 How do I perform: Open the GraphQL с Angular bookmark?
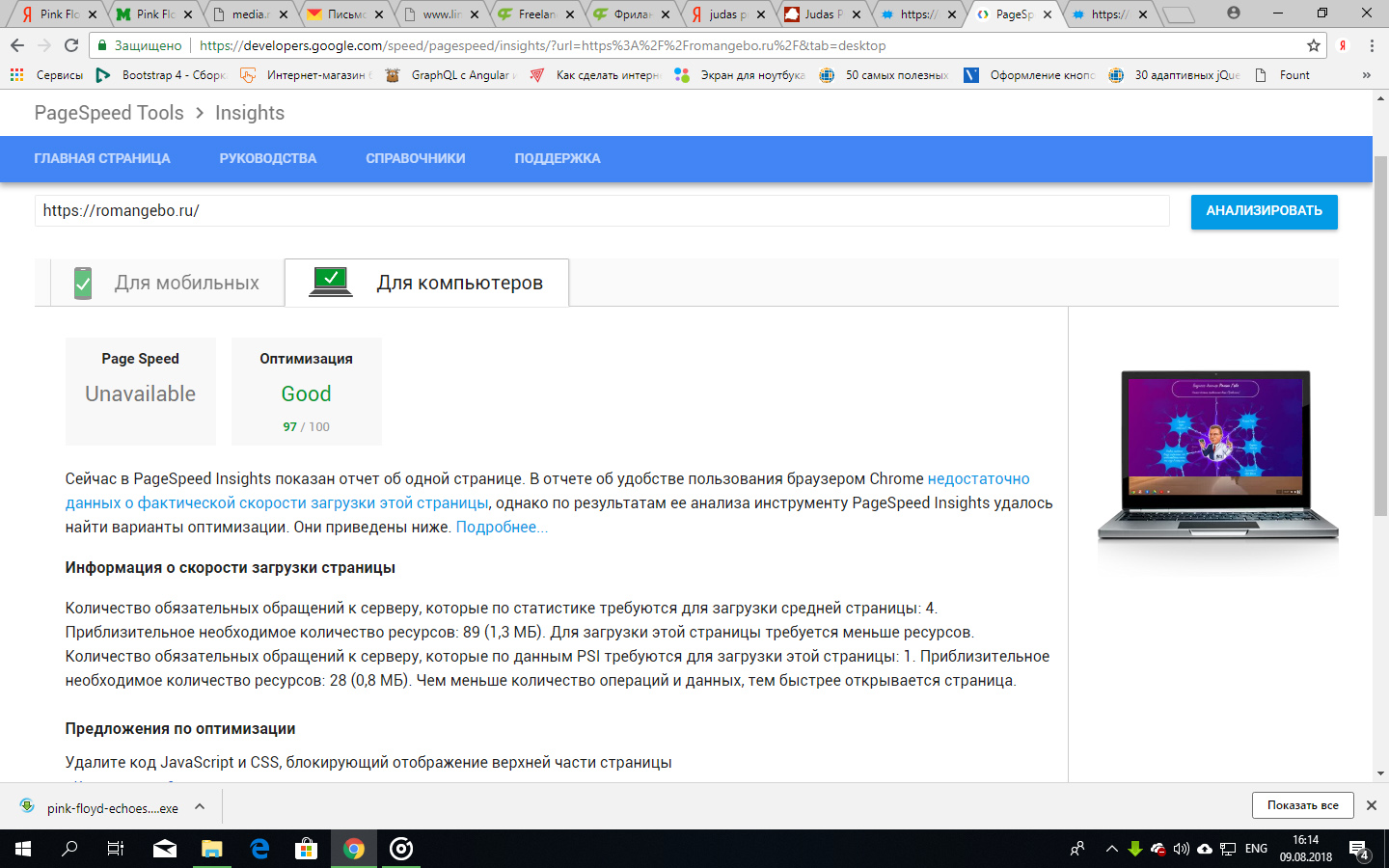click(450, 75)
